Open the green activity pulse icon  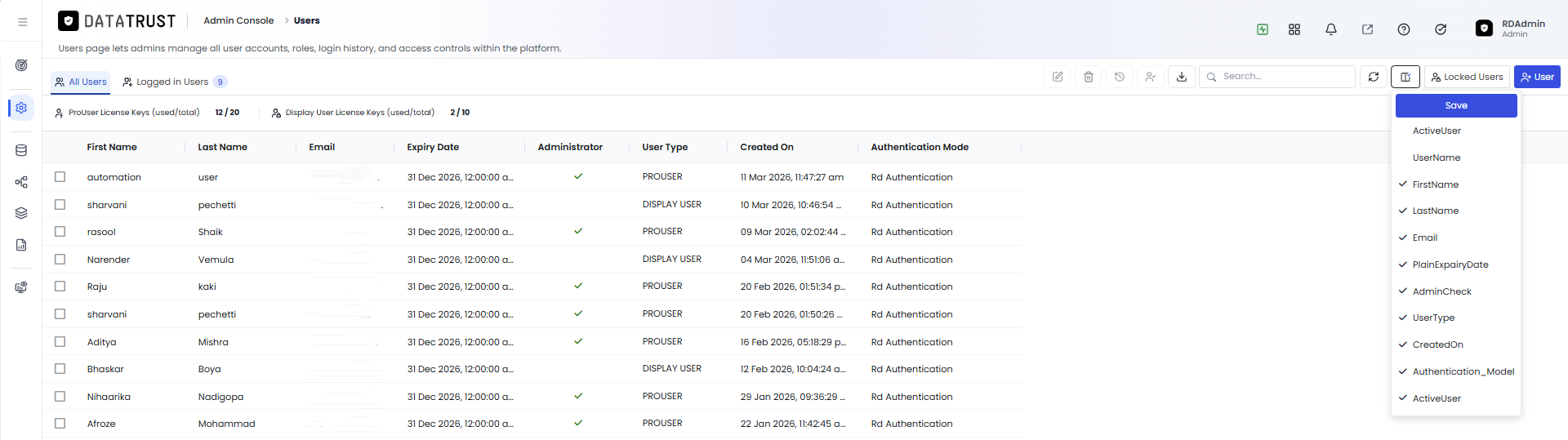click(1263, 29)
